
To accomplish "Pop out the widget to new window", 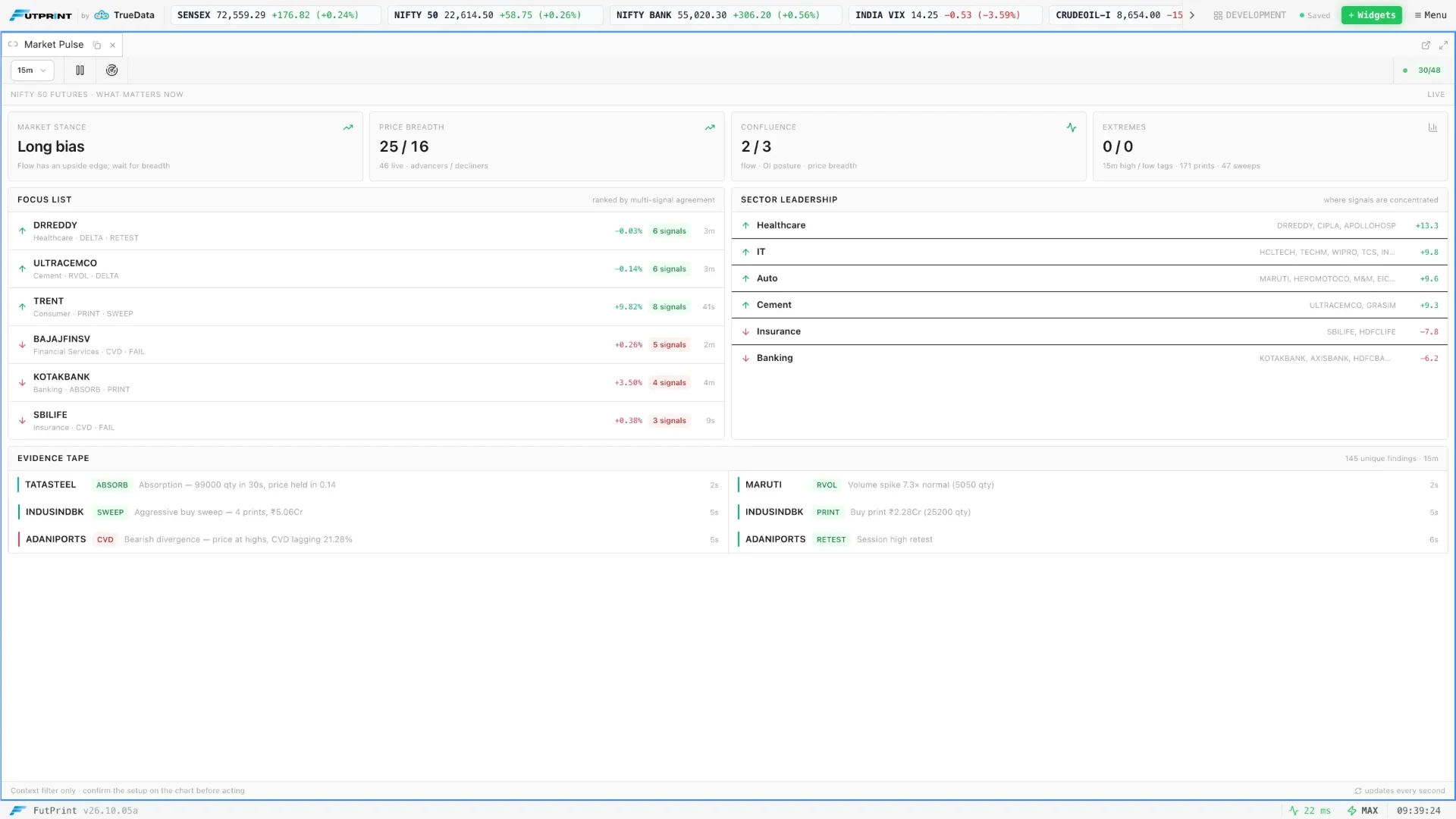I will 1426,45.
